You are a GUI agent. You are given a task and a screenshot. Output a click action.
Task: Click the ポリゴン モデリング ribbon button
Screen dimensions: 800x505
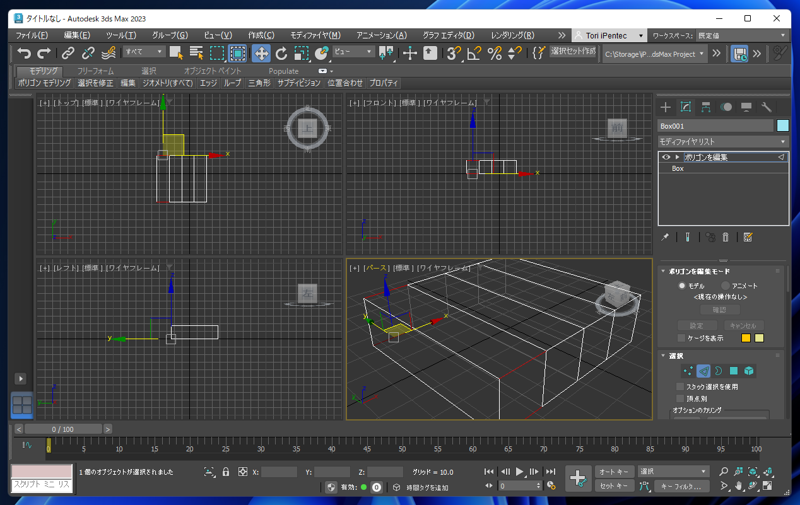[x=44, y=83]
